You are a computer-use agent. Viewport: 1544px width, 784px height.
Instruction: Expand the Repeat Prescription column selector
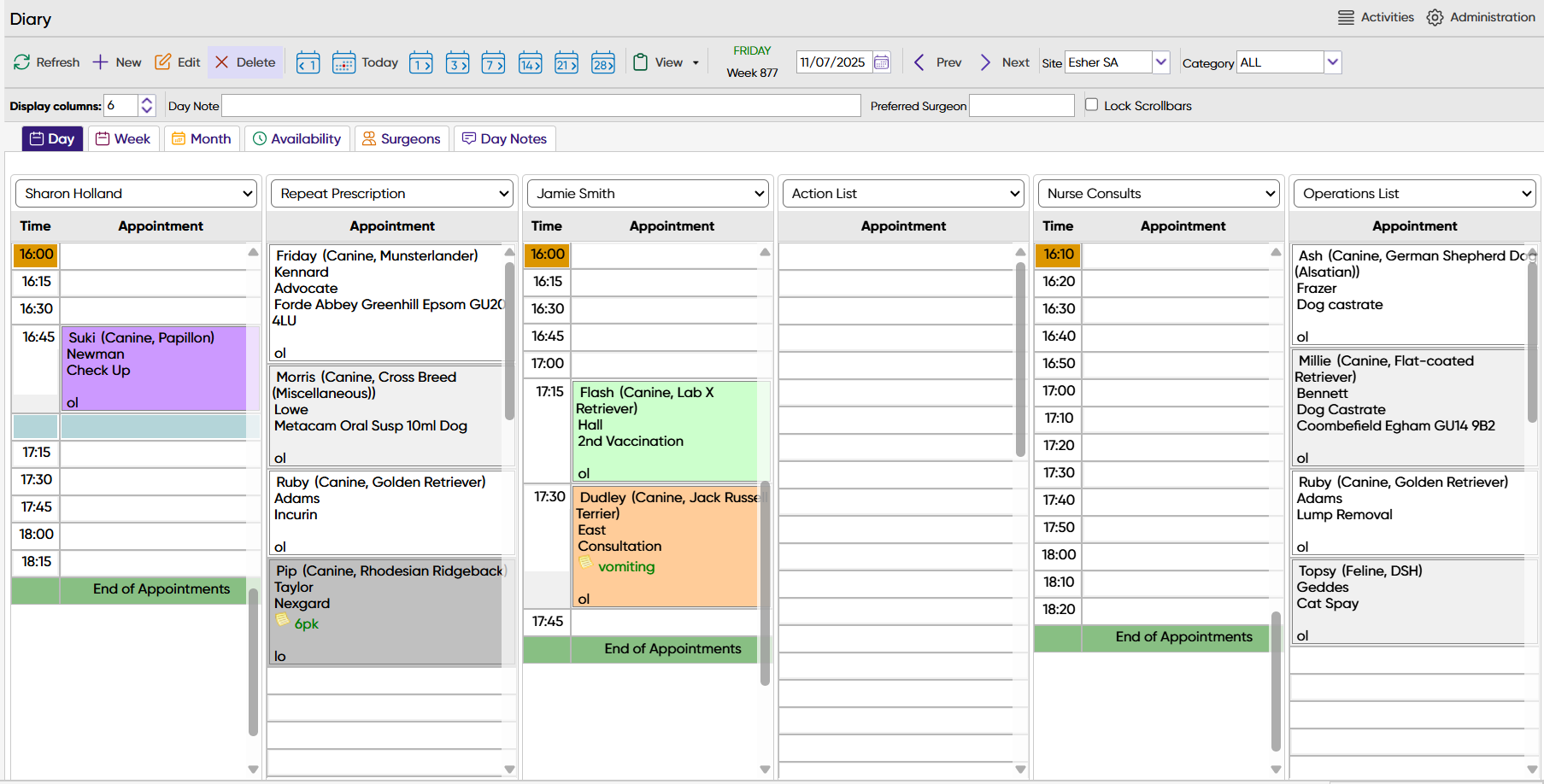tap(392, 194)
